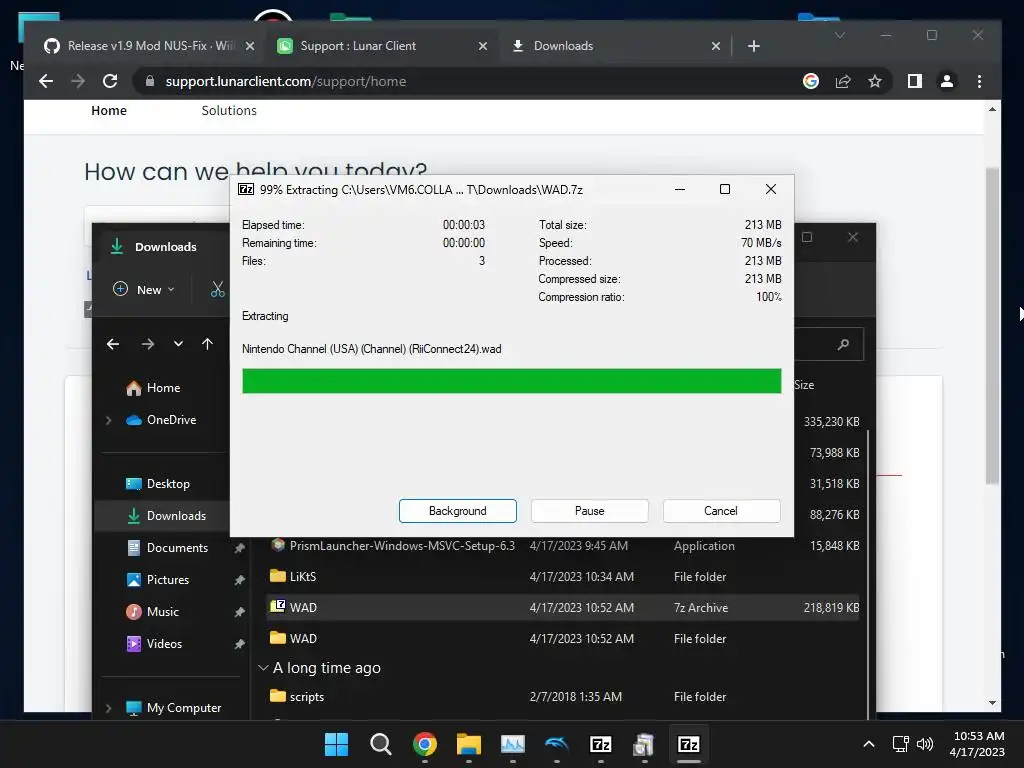Reload the Lunar Client support page
This screenshot has width=1024, height=768.
click(110, 81)
